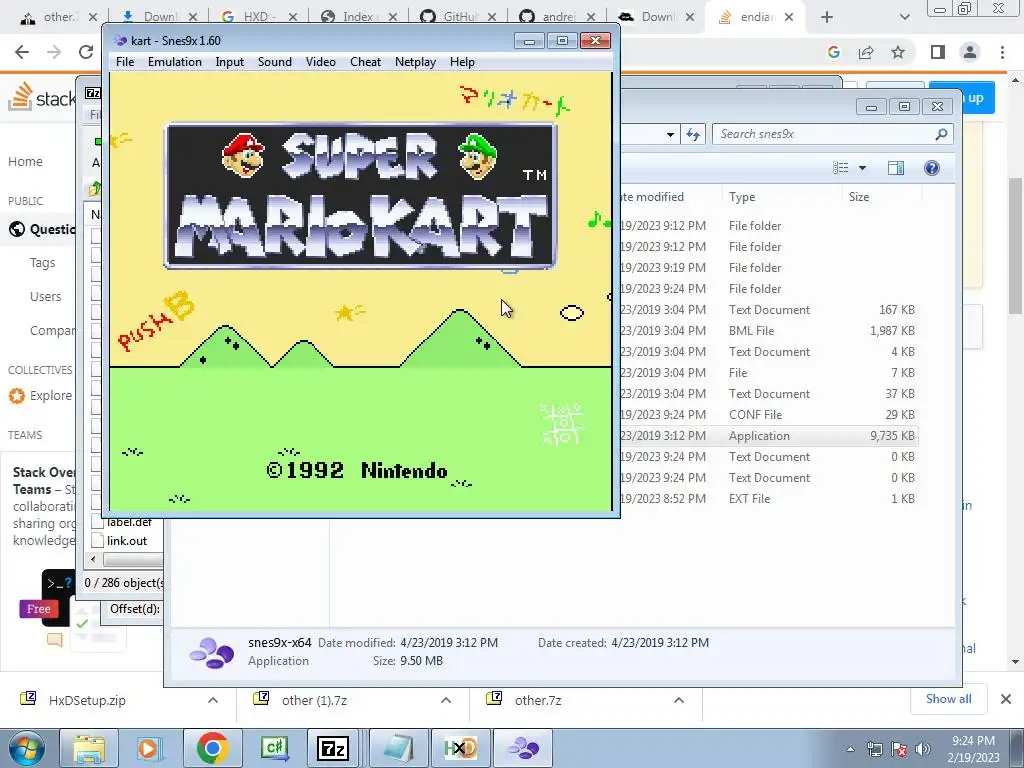The image size is (1024, 768).
Task: Open the Explorer view options dropdown arrow
Action: [x=862, y=168]
